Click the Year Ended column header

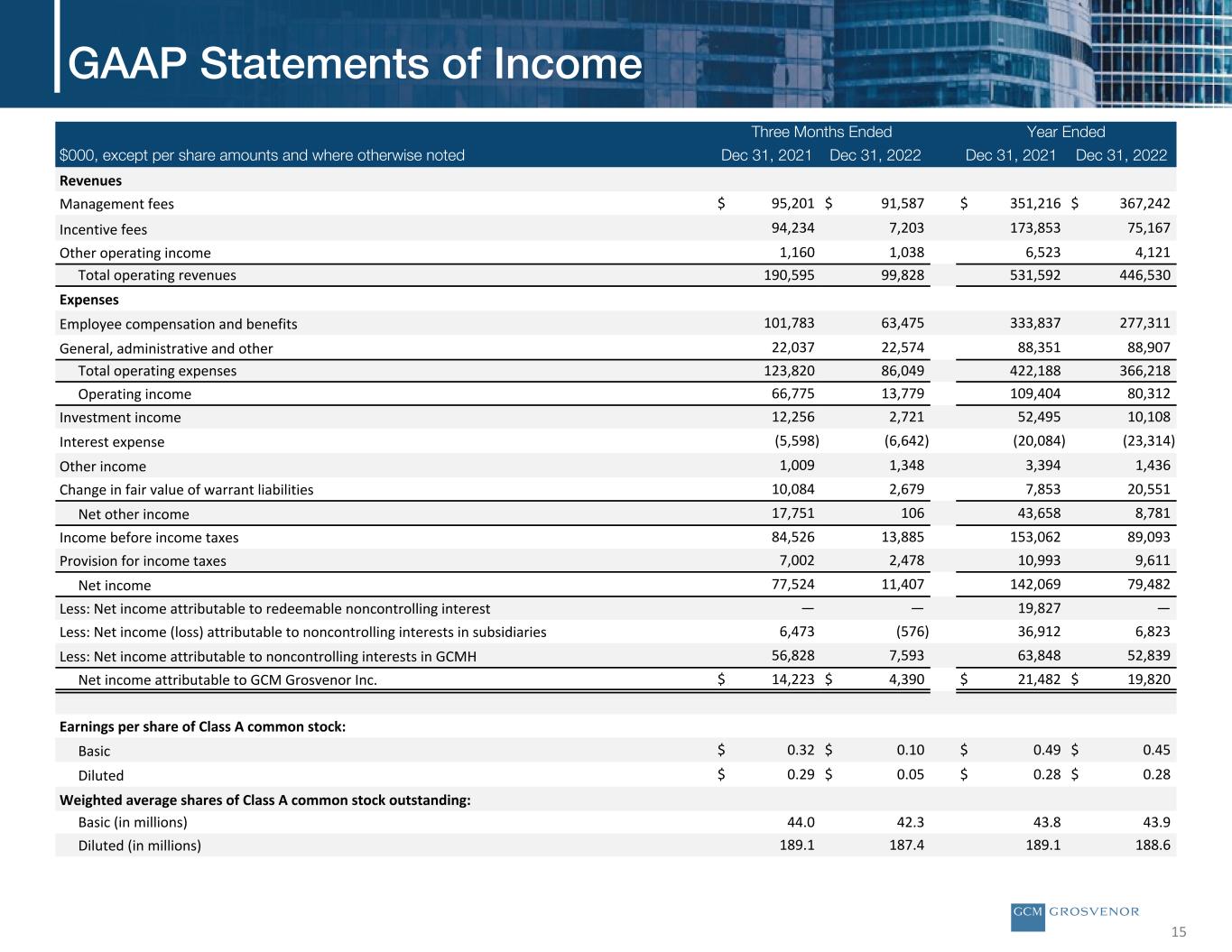(x=1065, y=132)
